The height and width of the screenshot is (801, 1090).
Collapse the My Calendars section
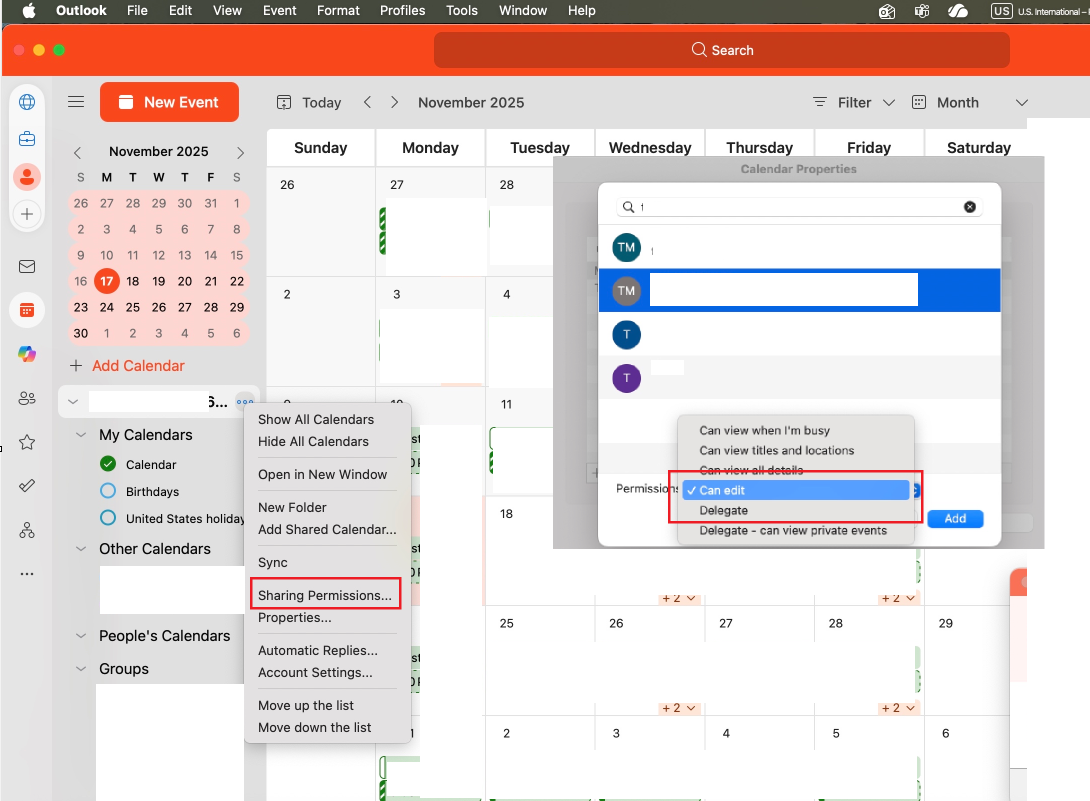[81, 435]
